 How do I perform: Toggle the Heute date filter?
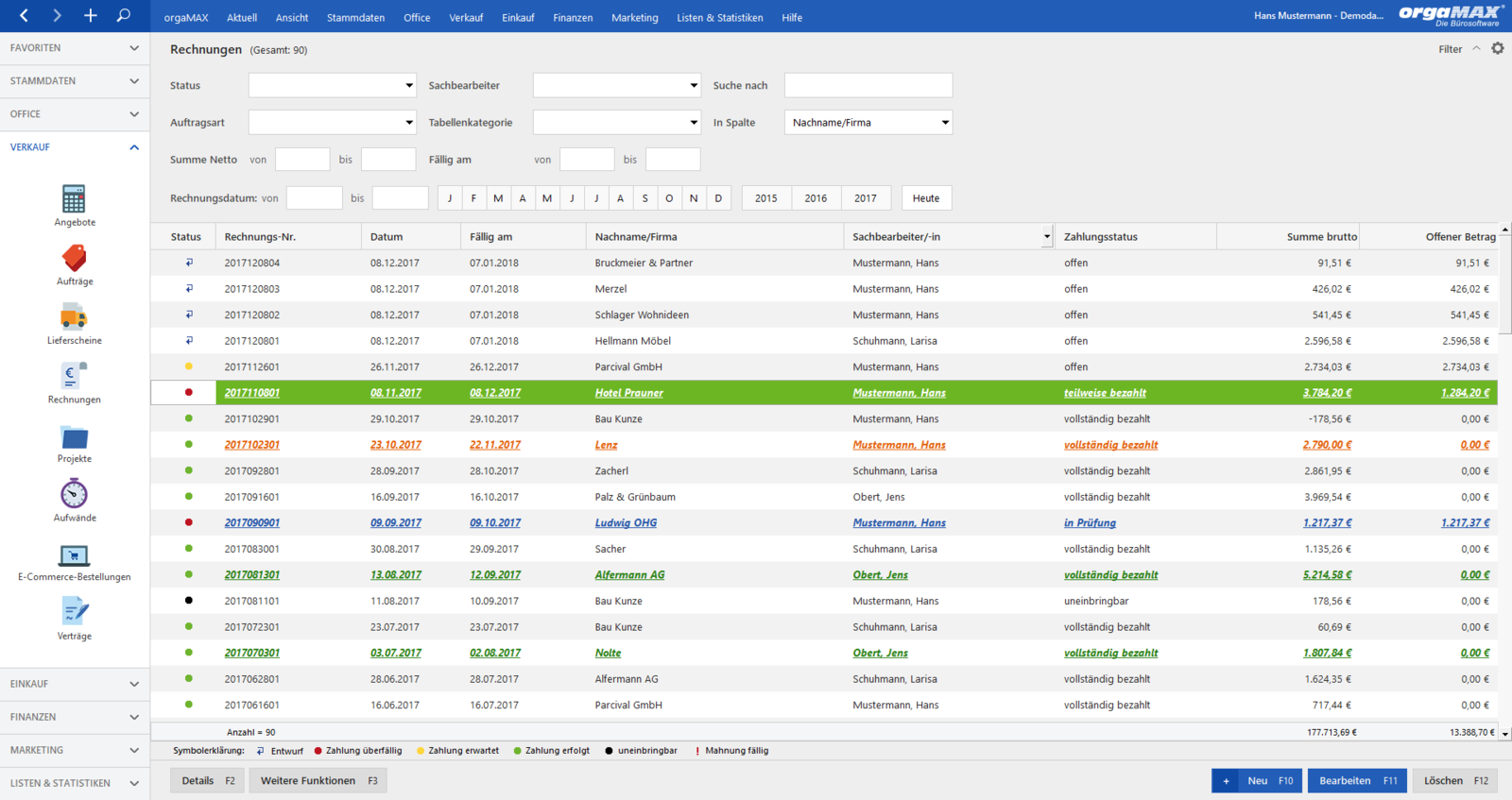926,198
